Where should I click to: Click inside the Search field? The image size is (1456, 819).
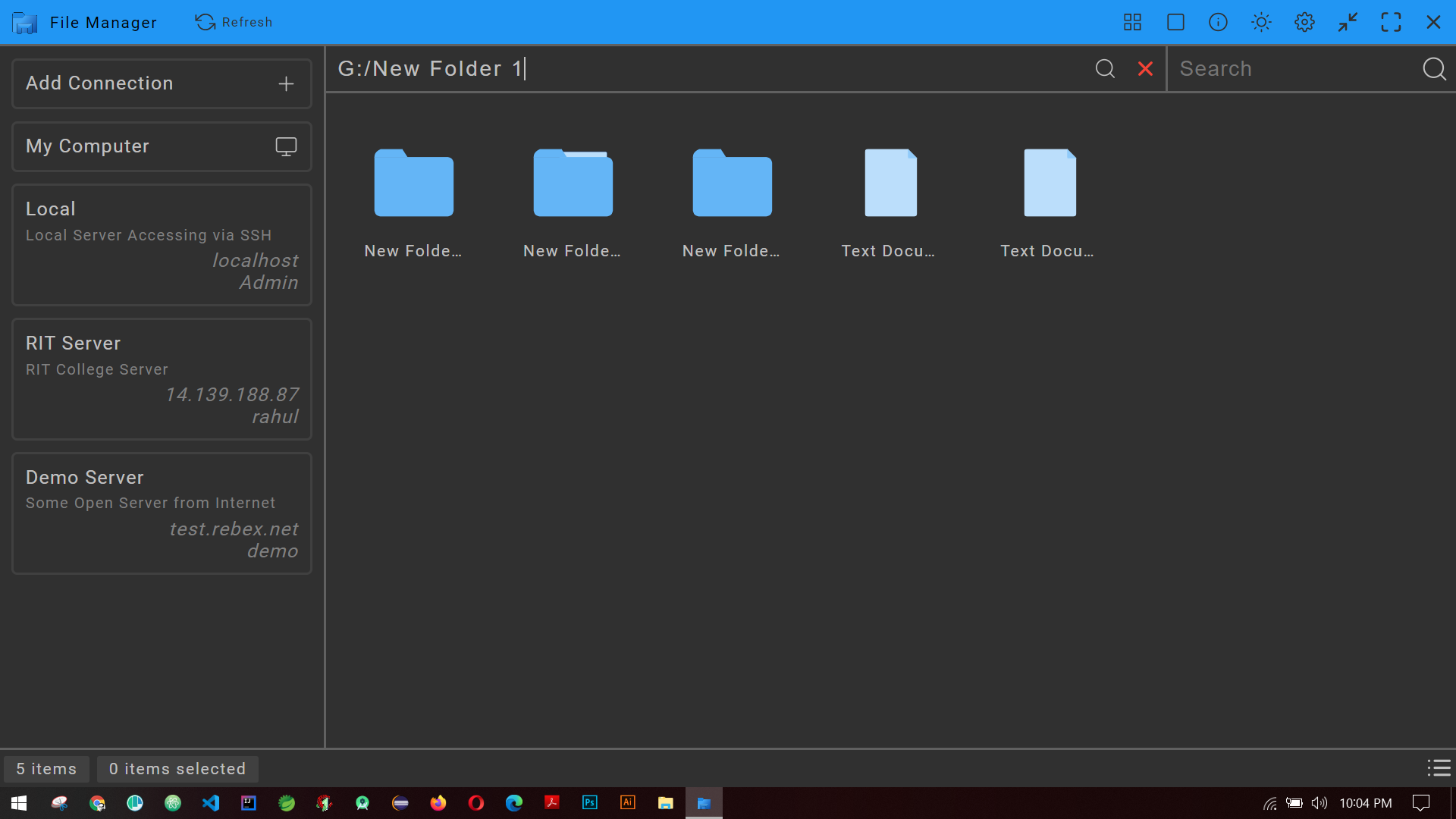(x=1289, y=68)
